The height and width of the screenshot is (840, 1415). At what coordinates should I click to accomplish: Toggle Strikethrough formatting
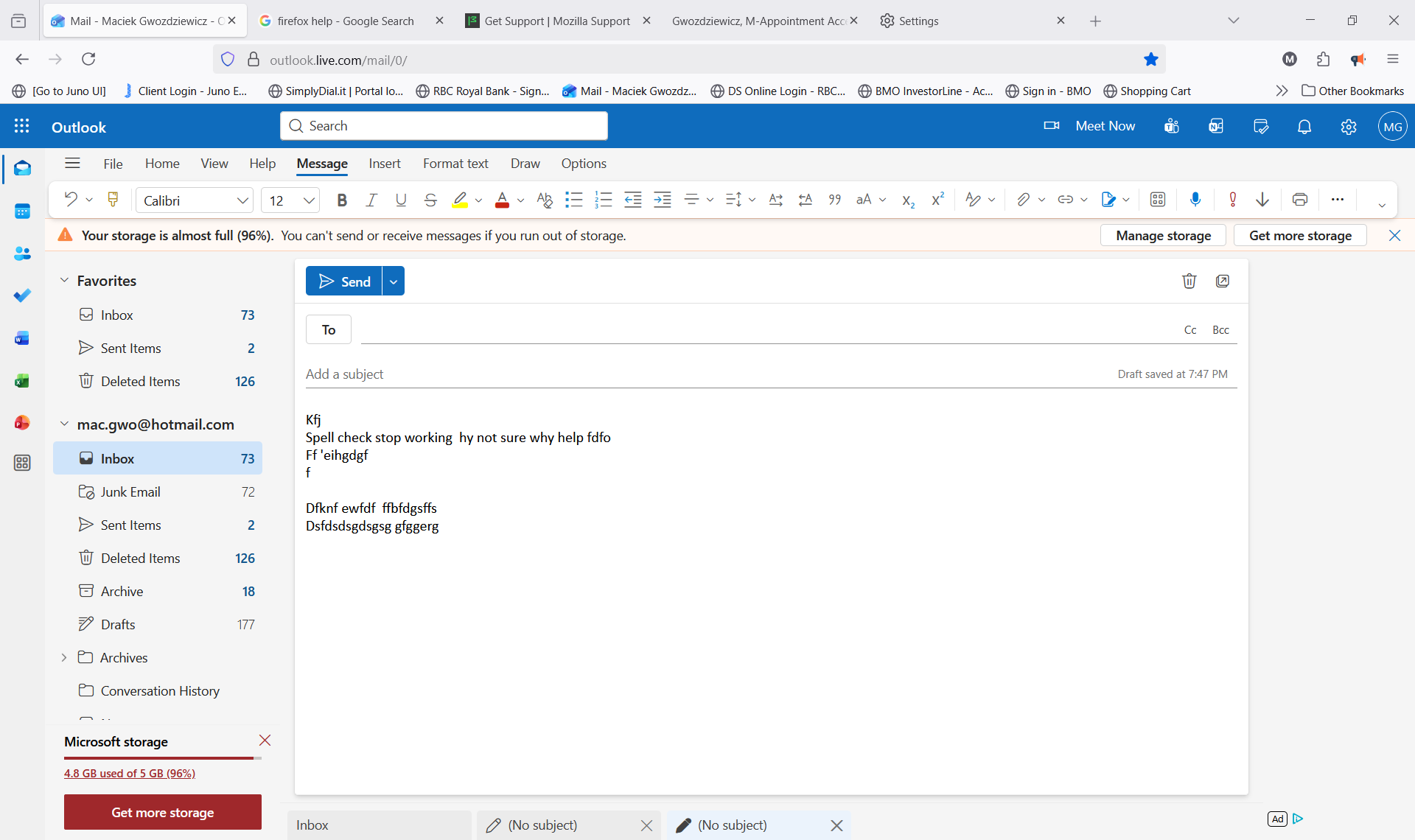pyautogui.click(x=430, y=200)
